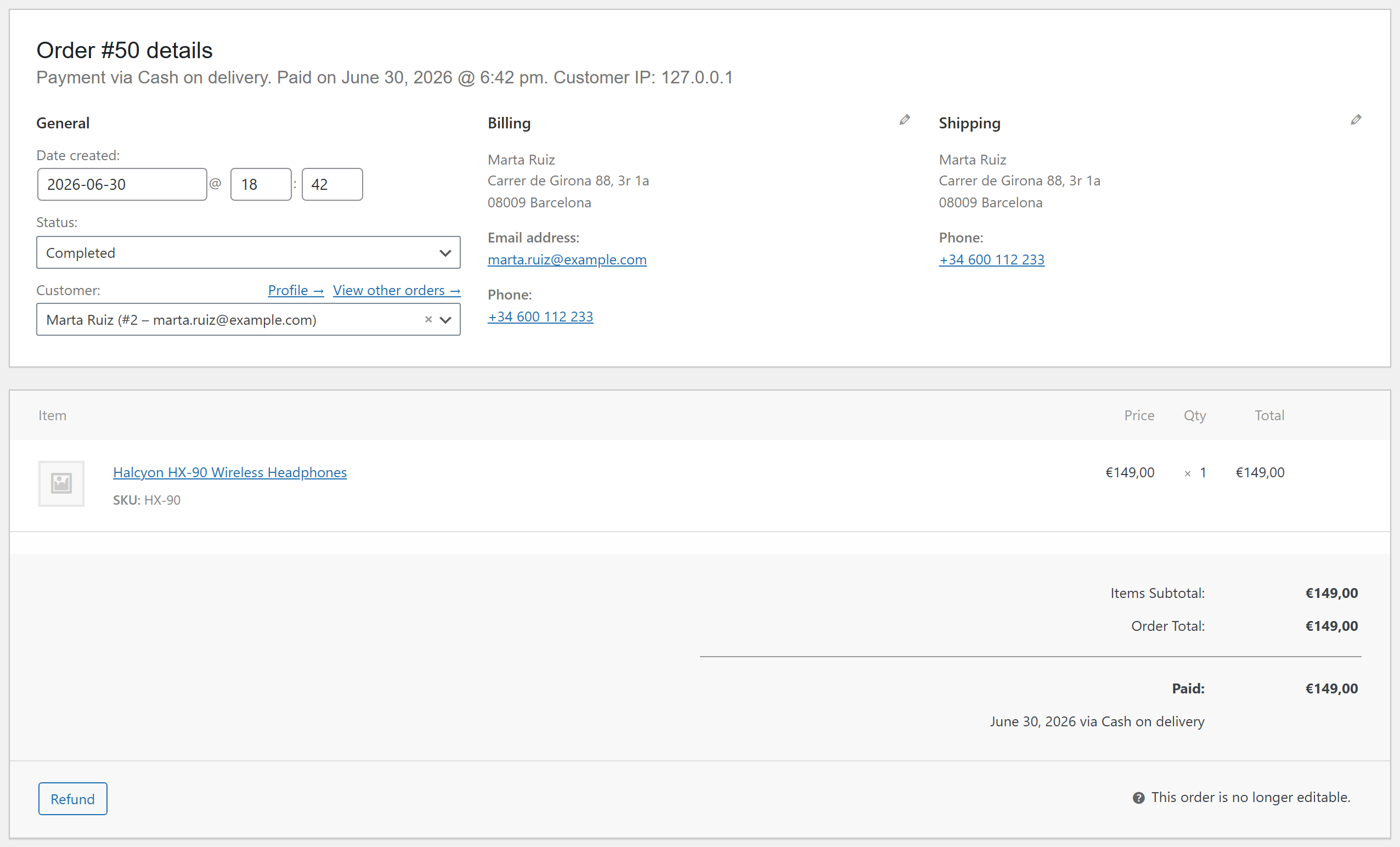
Task: Click the date created field 2026-06-30
Action: [122, 185]
